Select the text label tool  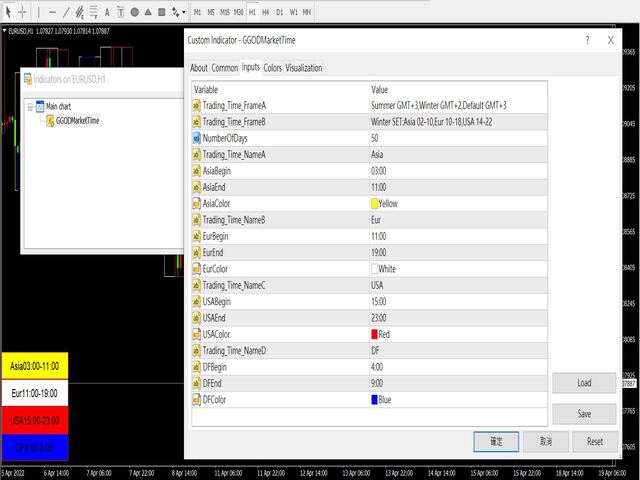121,12
